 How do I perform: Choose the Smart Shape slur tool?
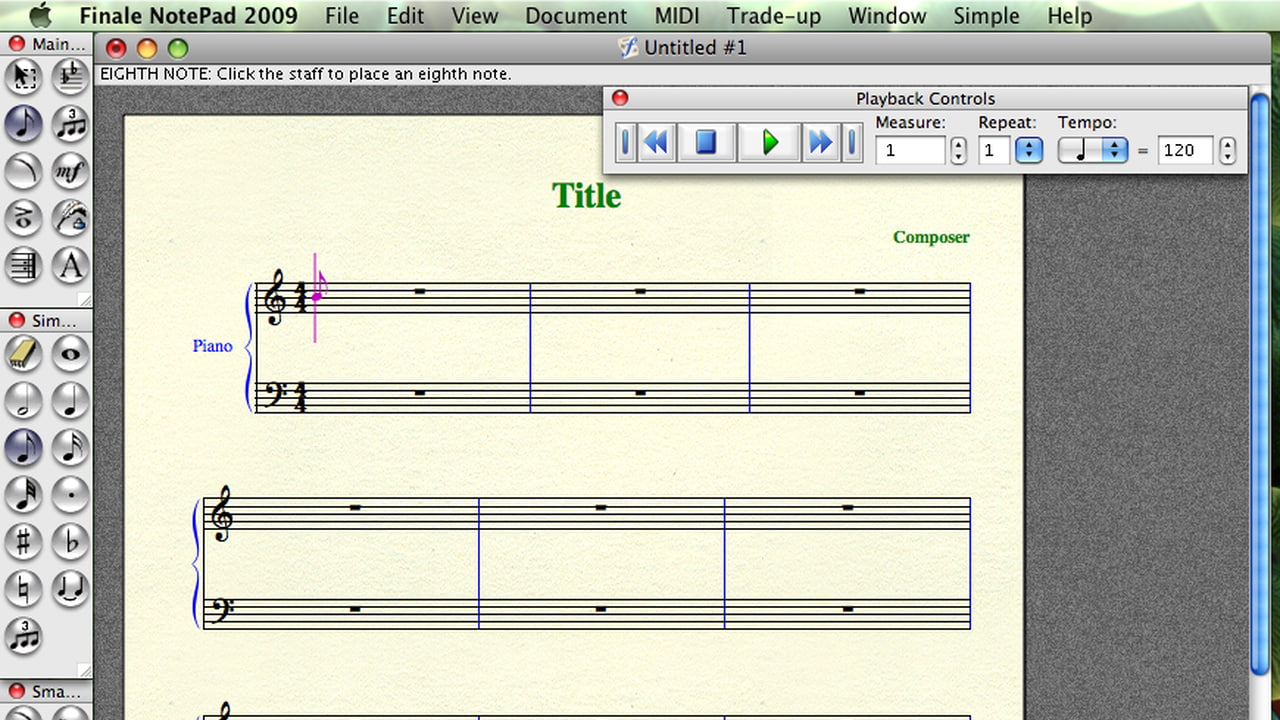23,171
